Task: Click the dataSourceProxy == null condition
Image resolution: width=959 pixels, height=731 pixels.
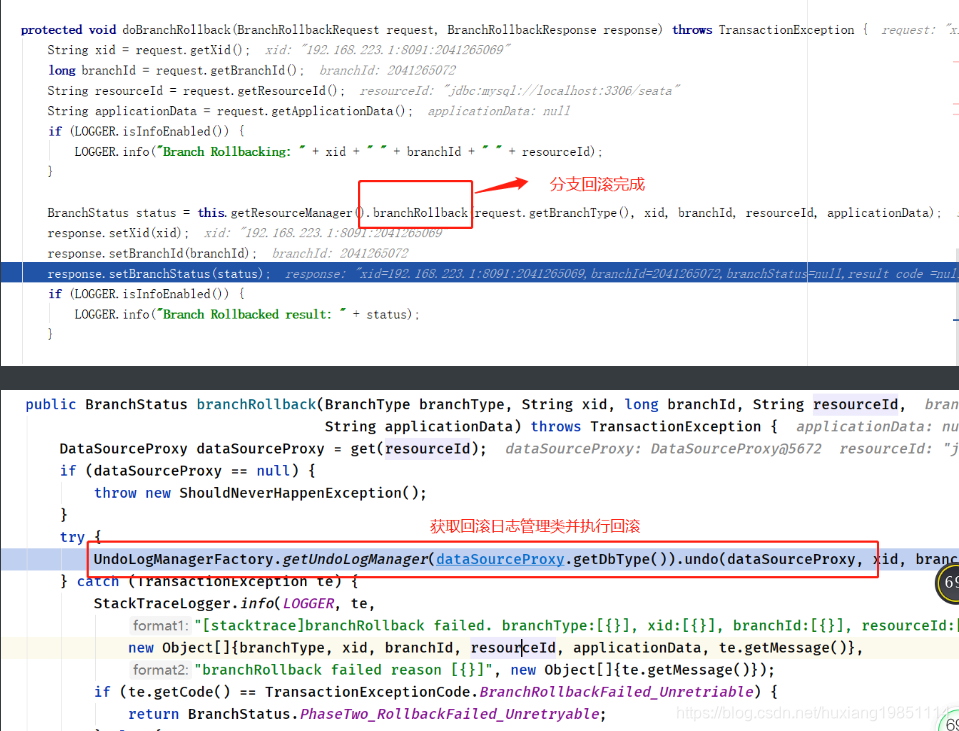Action: (191, 470)
